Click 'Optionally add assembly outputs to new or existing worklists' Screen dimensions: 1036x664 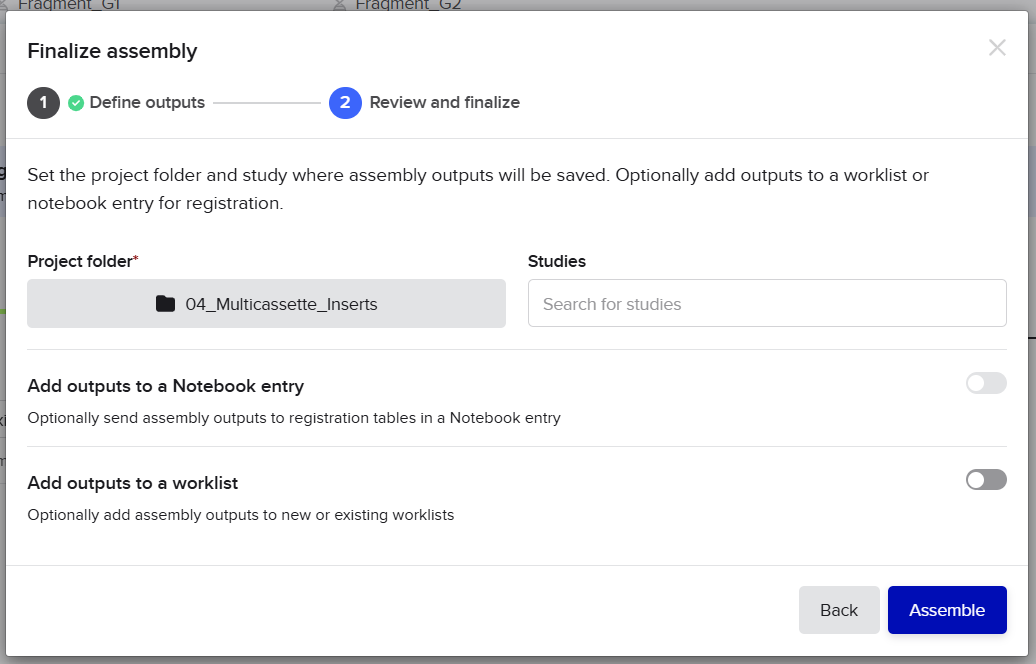(x=240, y=515)
